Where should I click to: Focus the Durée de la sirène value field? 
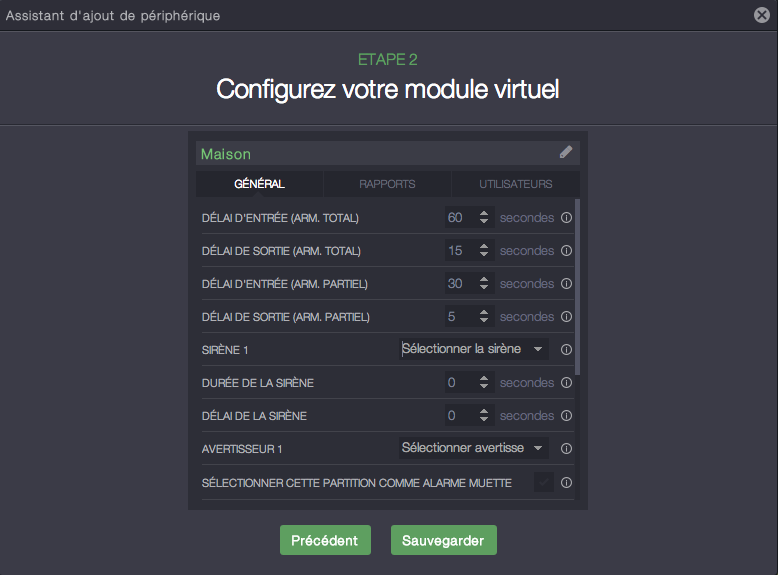tap(469, 383)
